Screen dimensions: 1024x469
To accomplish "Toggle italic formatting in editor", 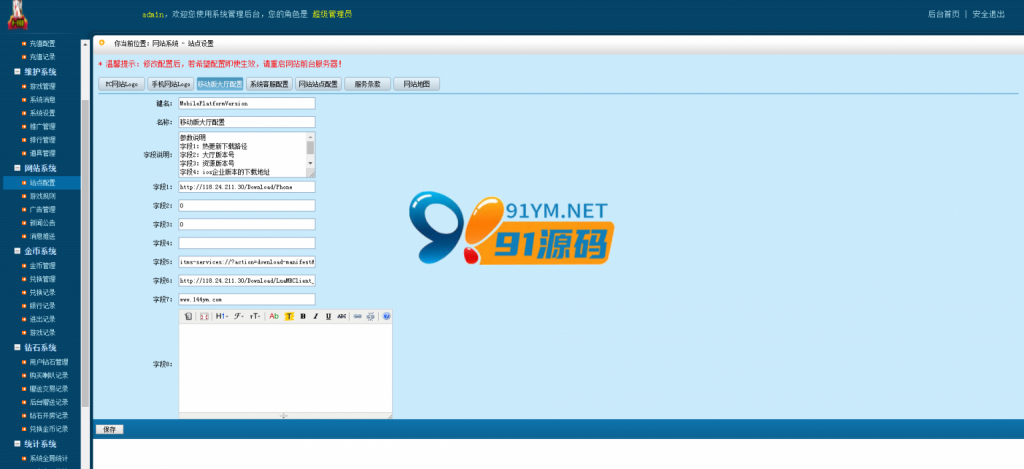I will point(315,316).
